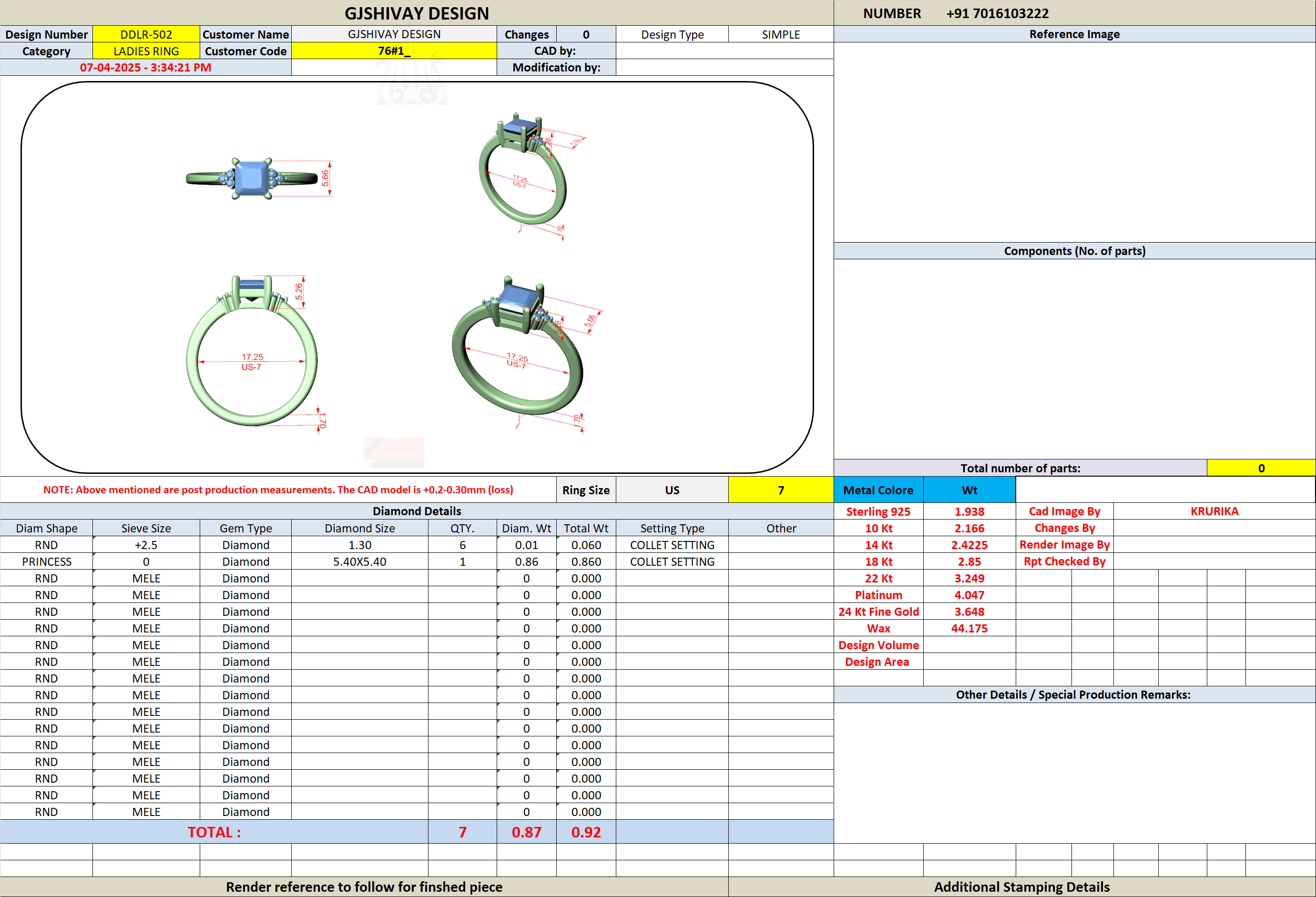Select 10 Kt weight 2.166

[969, 529]
